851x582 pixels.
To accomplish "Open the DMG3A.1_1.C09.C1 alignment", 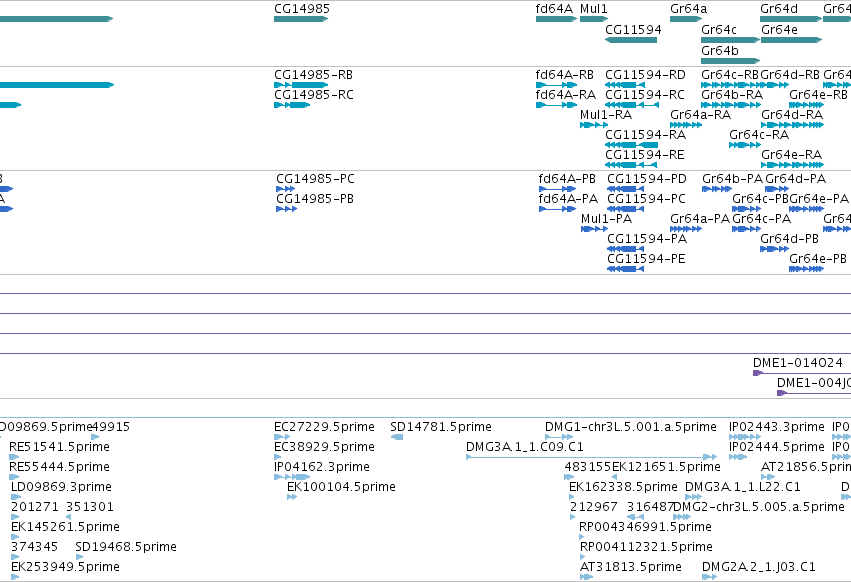I will (592, 457).
